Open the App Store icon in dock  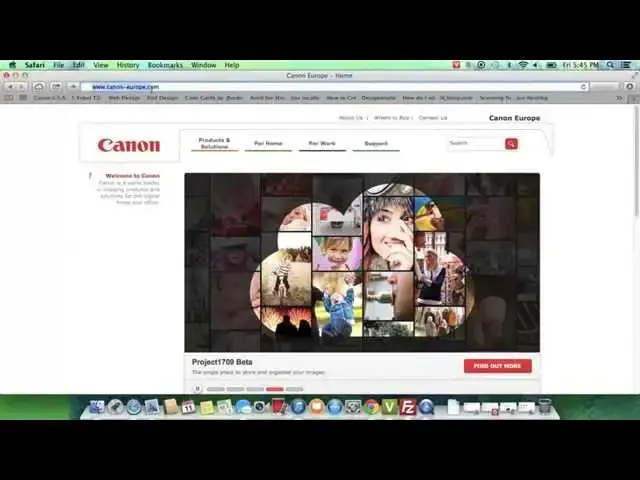335,407
